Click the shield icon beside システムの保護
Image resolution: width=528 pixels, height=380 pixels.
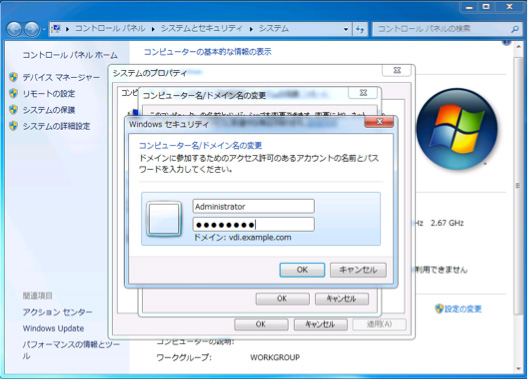[x=13, y=109]
